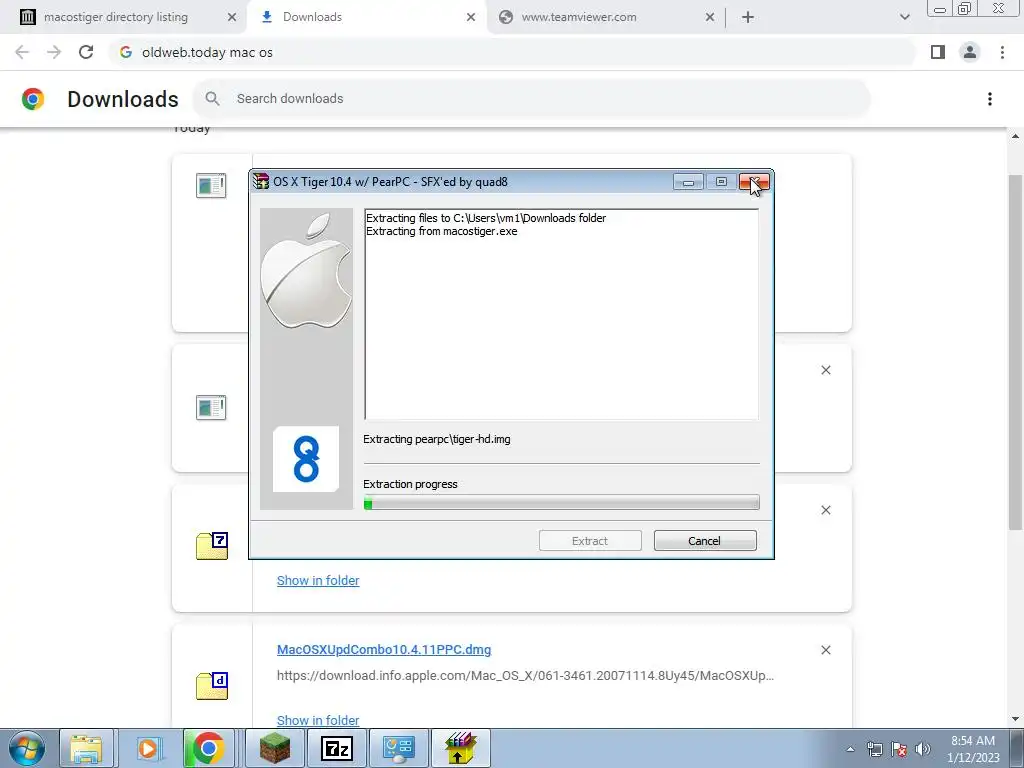The image size is (1024, 768).
Task: Open a new tab with plus button
Action: click(x=748, y=17)
